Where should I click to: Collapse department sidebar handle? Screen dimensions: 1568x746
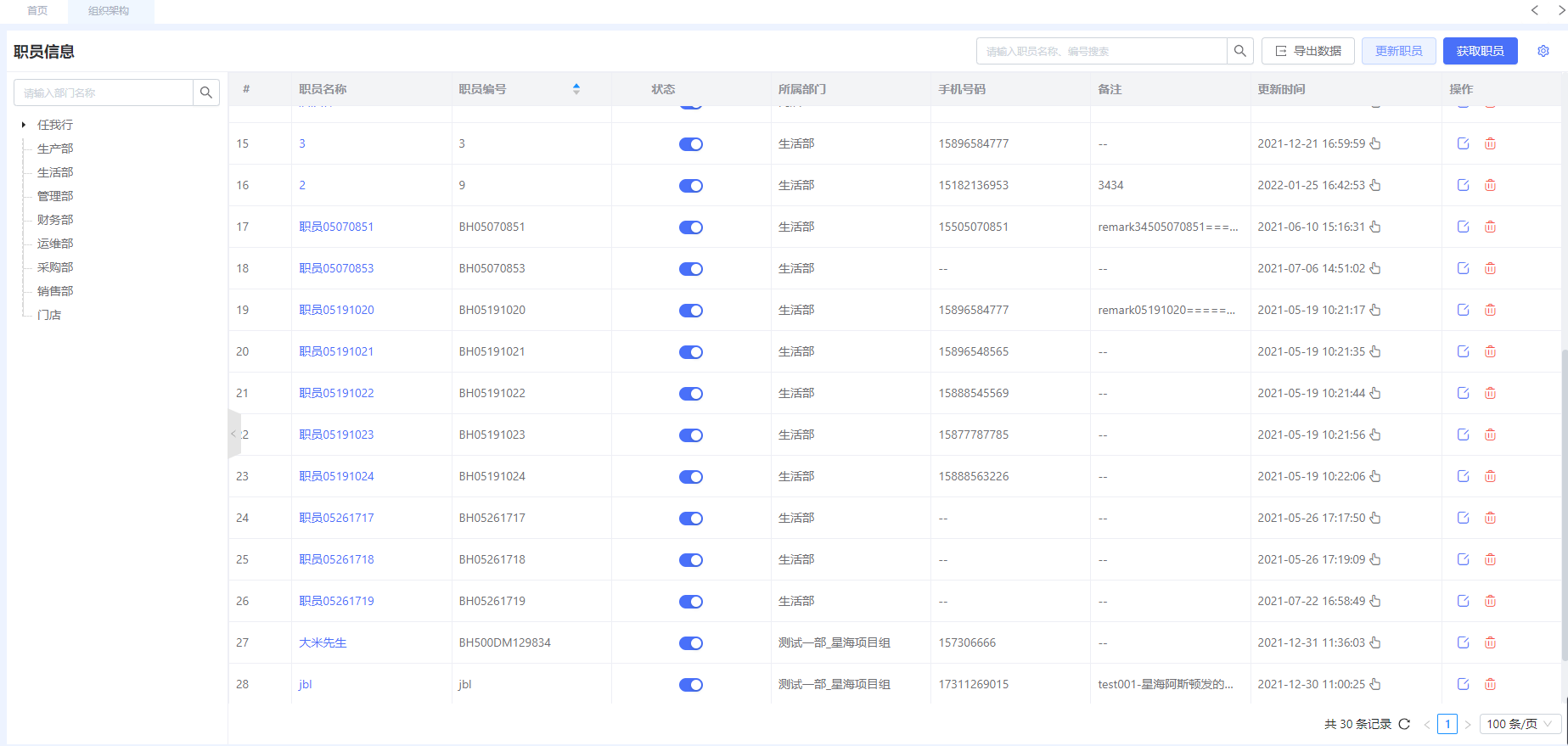click(234, 434)
